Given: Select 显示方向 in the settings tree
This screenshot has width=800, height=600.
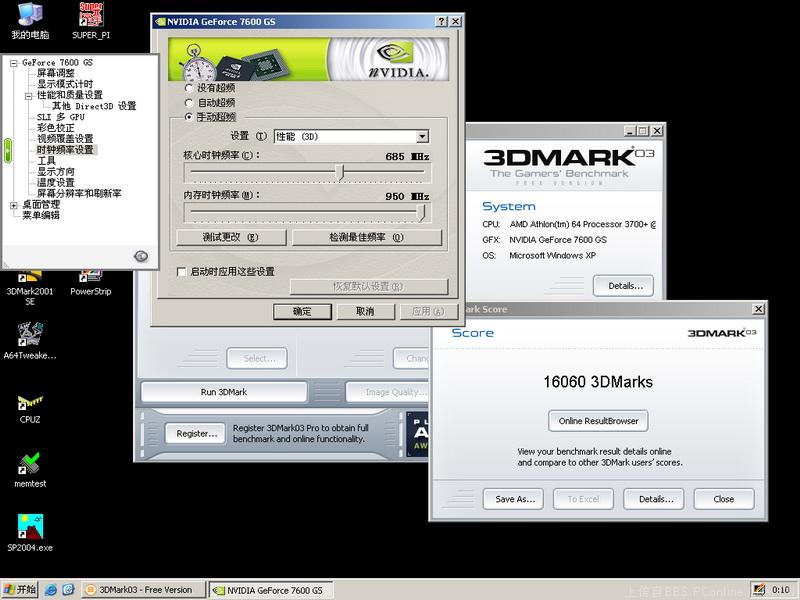Looking at the screenshot, I should 56,172.
